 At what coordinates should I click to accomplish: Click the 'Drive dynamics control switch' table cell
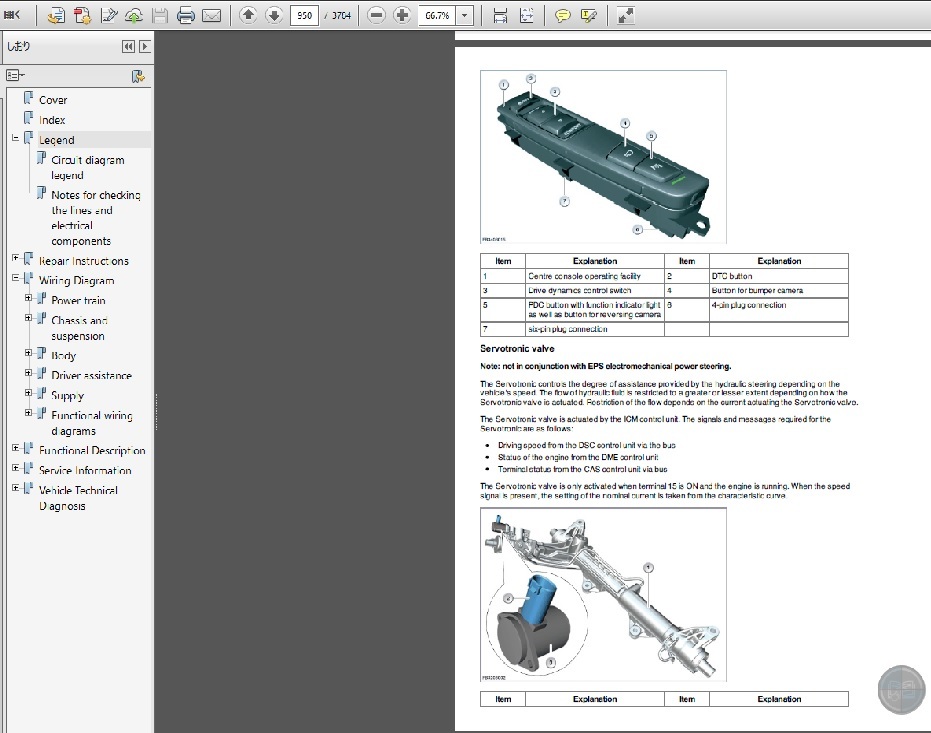(x=595, y=290)
